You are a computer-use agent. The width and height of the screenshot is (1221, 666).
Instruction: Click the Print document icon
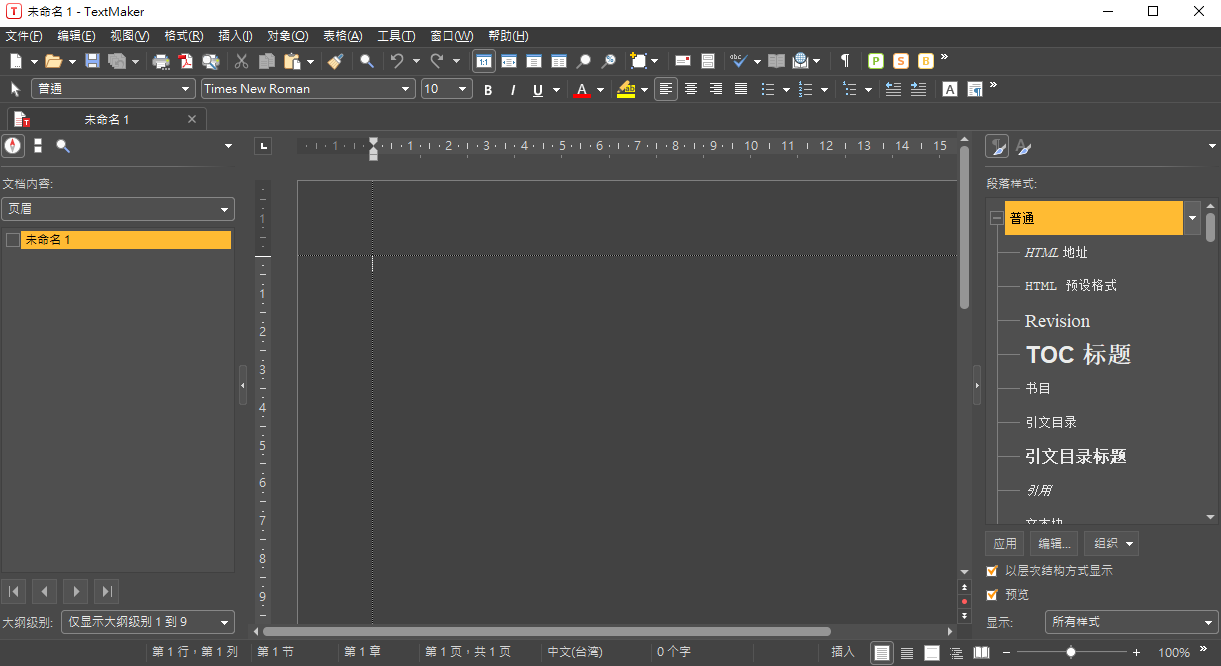161,60
